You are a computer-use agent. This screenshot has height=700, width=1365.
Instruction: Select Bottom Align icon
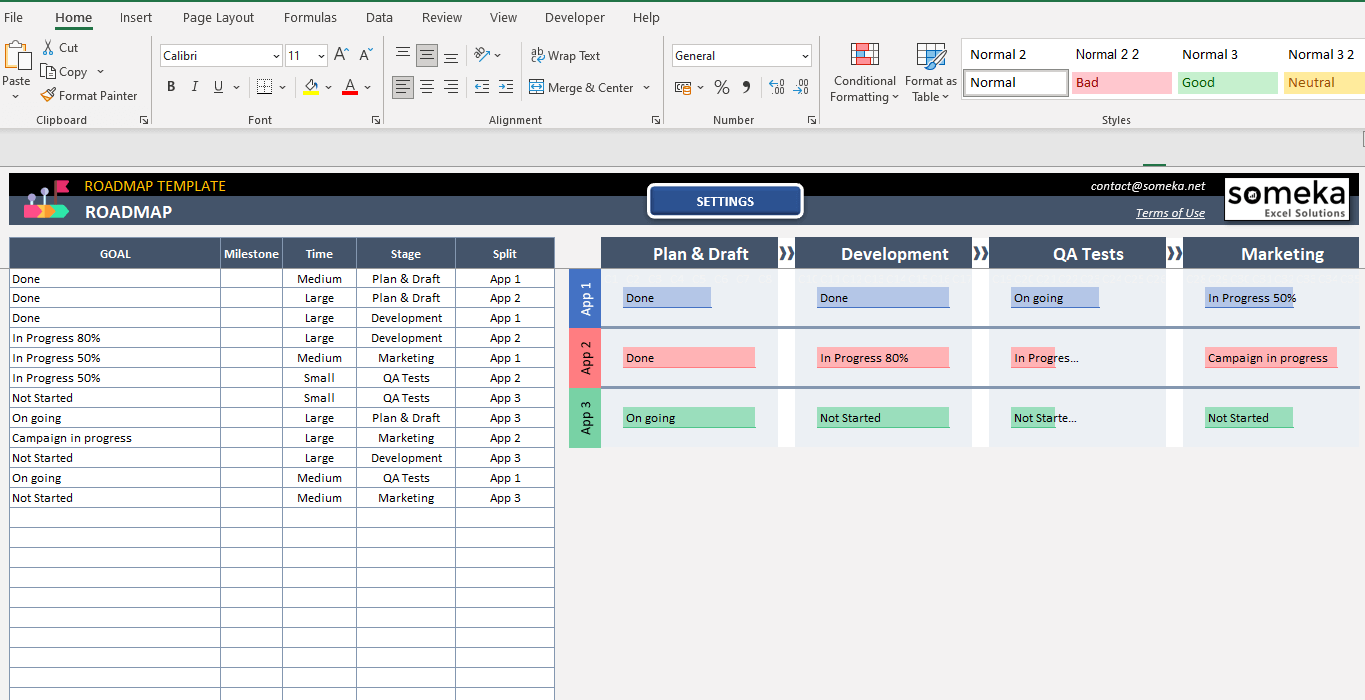(451, 55)
